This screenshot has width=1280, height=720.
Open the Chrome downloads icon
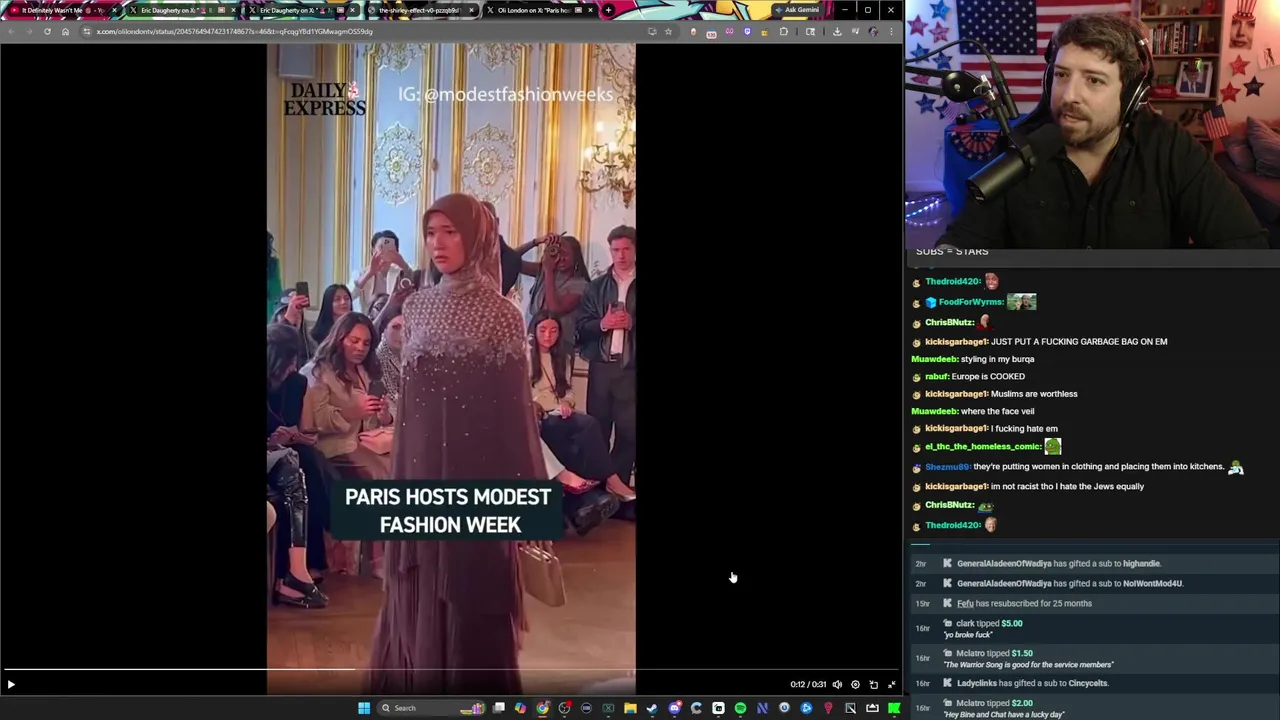[837, 31]
